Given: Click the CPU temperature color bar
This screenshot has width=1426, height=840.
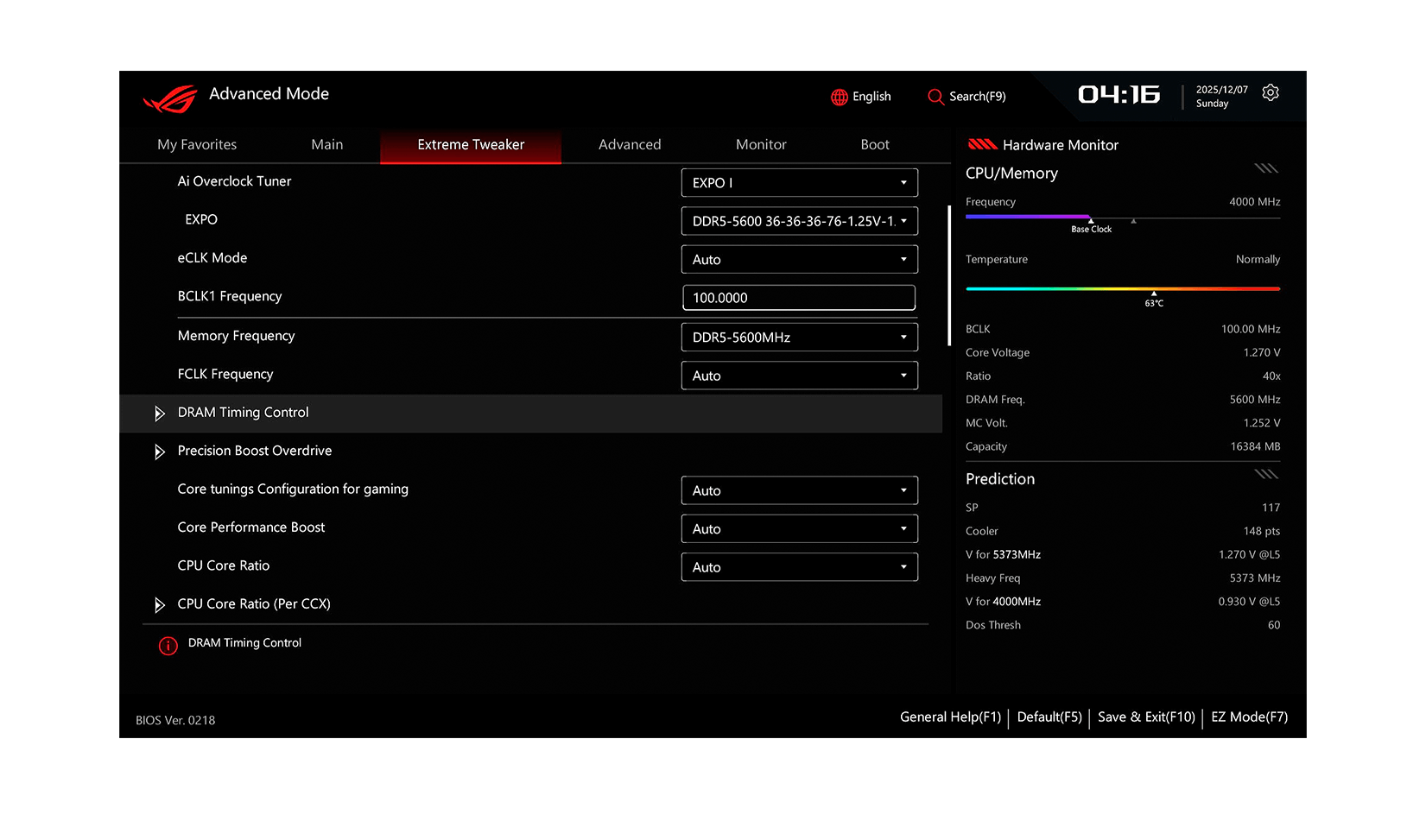Looking at the screenshot, I should pos(1122,289).
